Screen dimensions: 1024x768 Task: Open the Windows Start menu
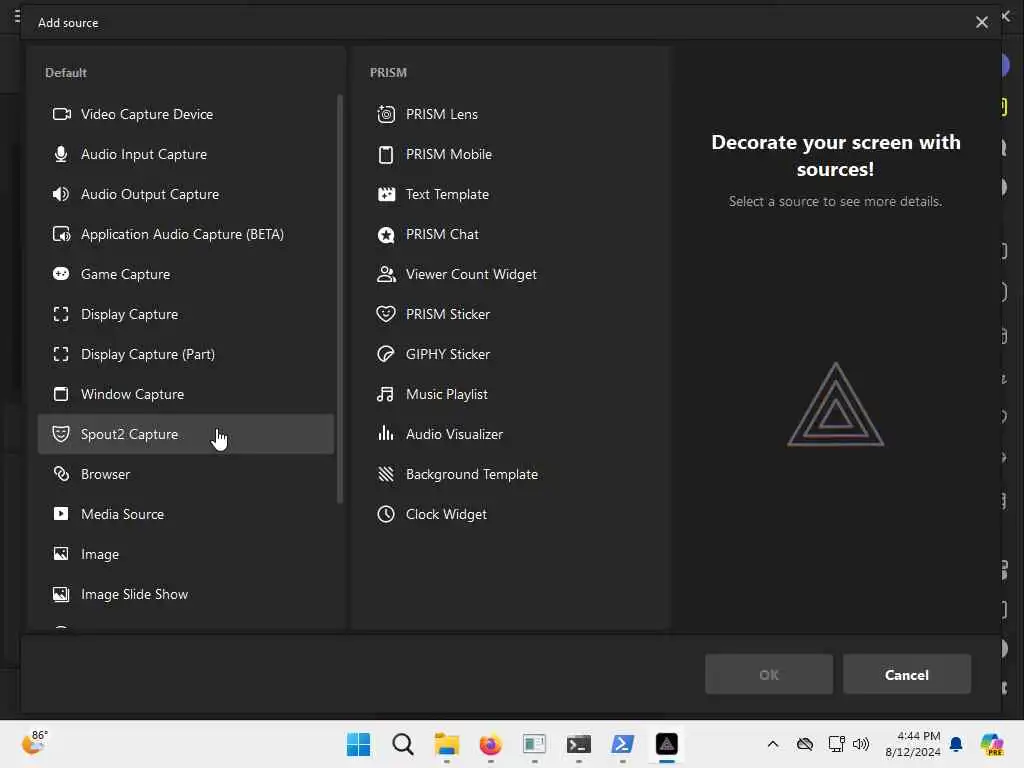[x=359, y=744]
